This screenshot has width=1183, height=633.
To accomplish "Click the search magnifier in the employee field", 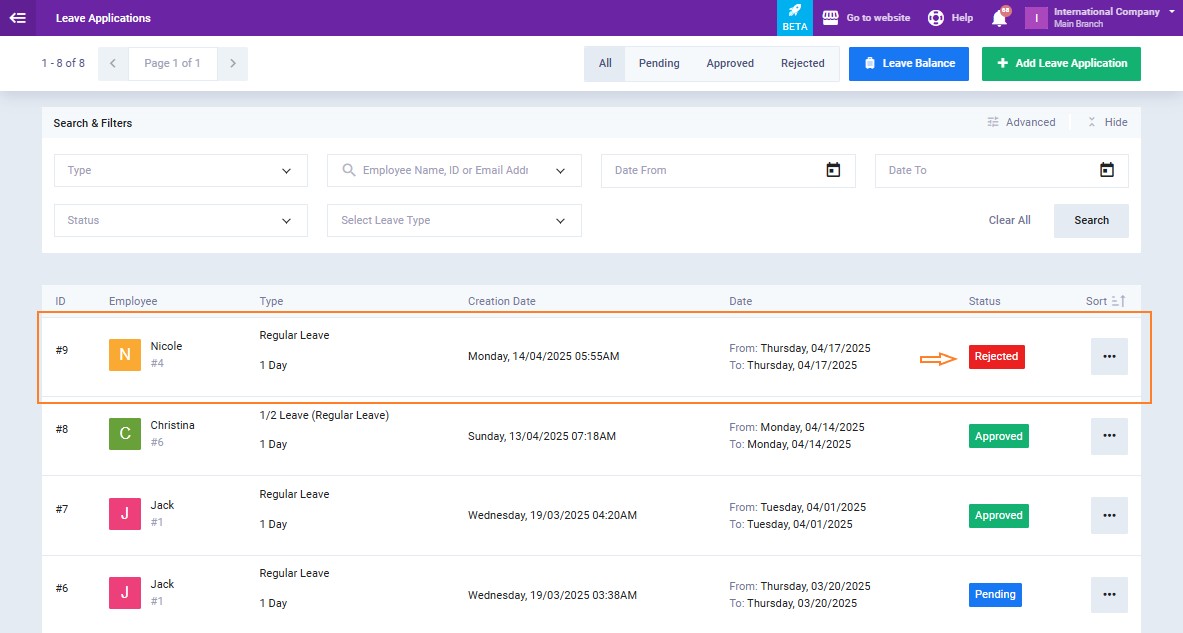I will tap(349, 171).
